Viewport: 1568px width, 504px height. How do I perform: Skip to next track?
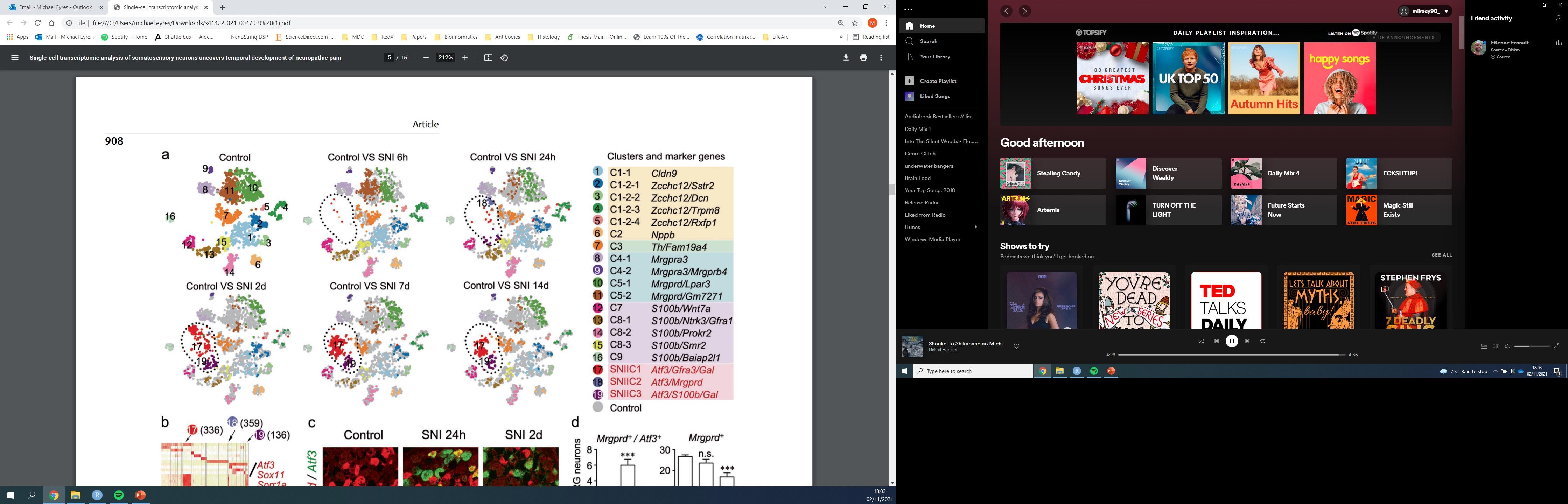[x=1247, y=342]
